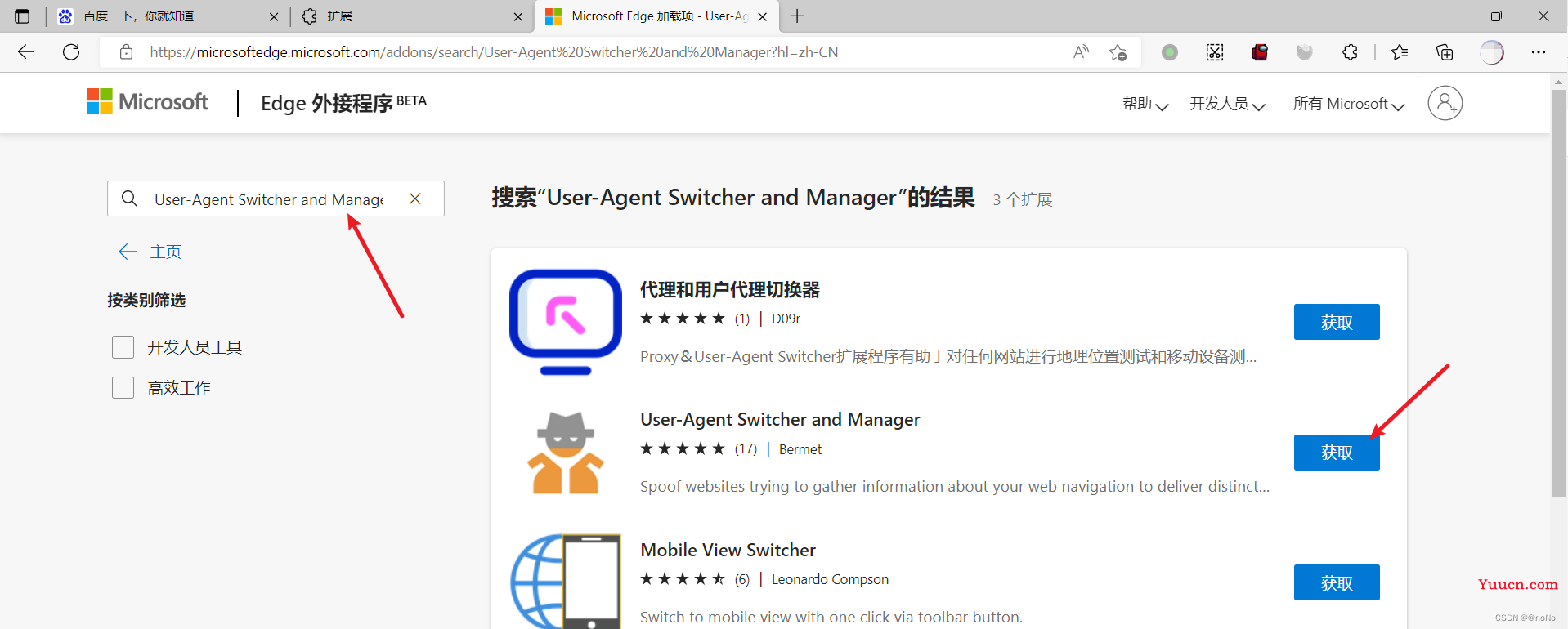Click the User-Agent Switcher and Manager spy icon
This screenshot has height=629, width=1568.
(x=566, y=453)
